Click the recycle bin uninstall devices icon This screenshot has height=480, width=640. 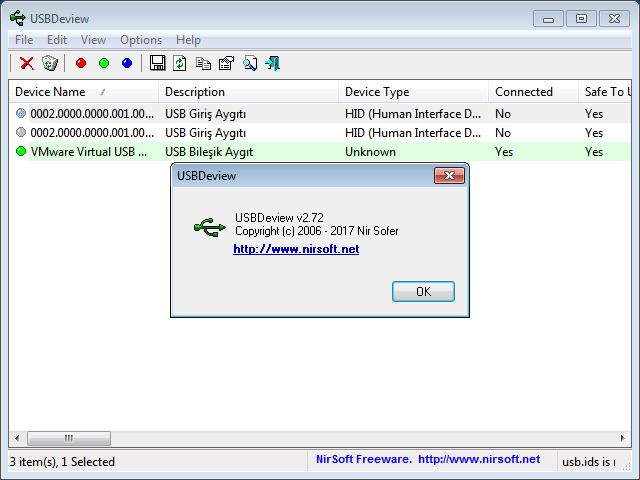pyautogui.click(x=50, y=63)
